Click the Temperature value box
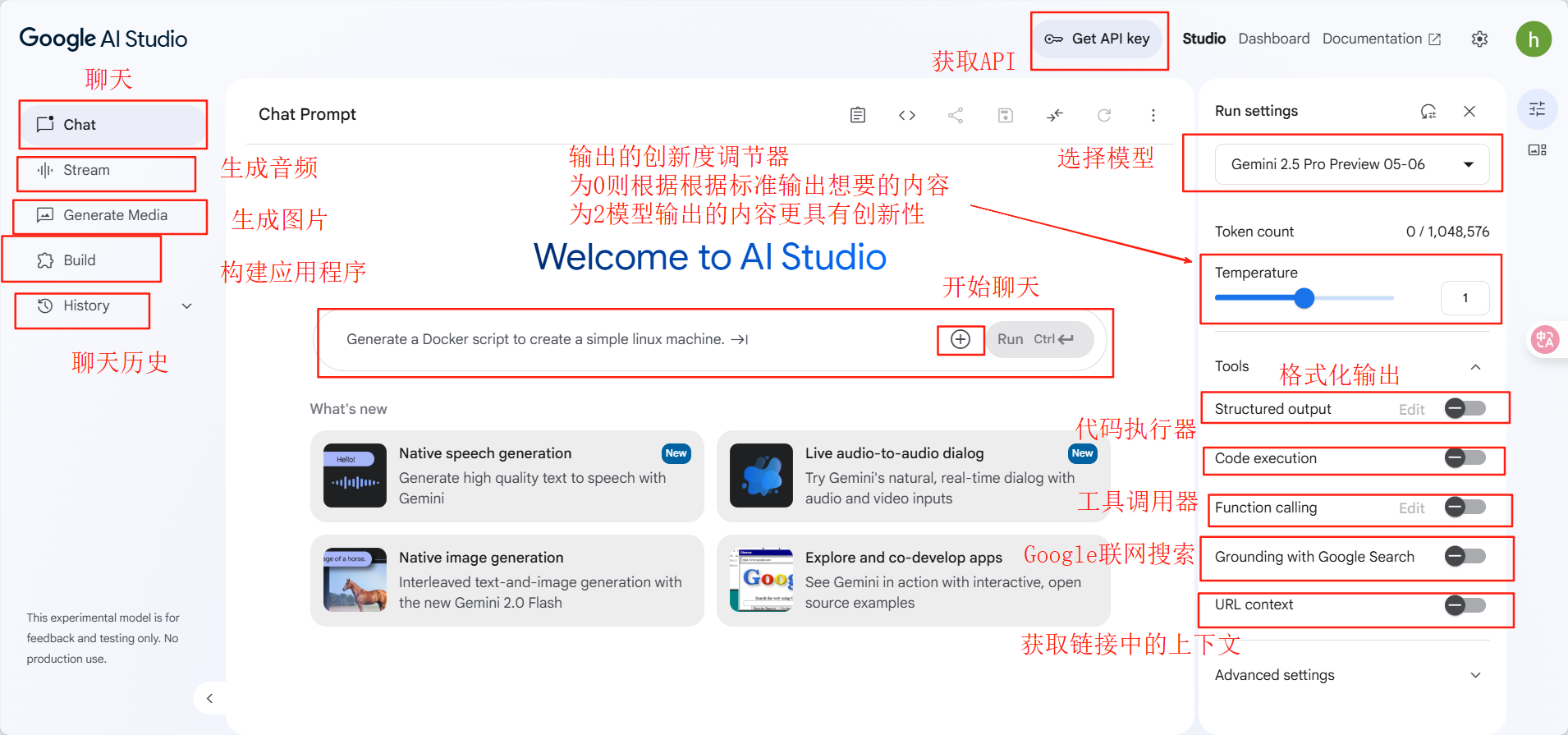1568x735 pixels. 1465,298
